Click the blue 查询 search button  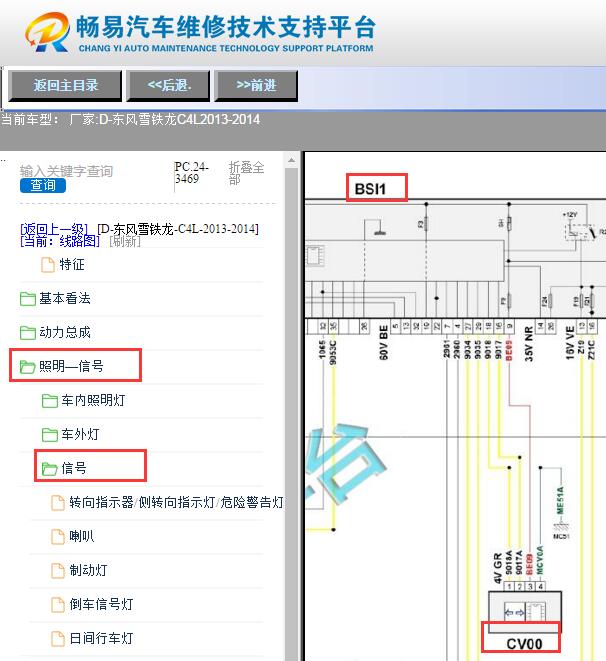click(x=43, y=185)
